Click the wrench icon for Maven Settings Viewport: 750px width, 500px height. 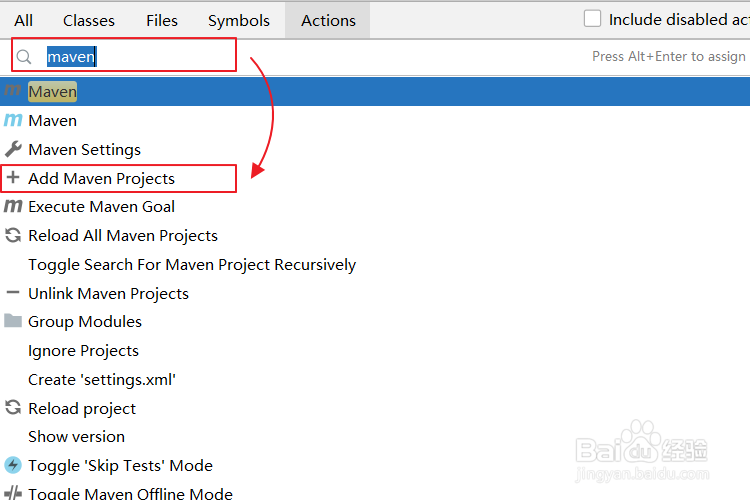13,149
